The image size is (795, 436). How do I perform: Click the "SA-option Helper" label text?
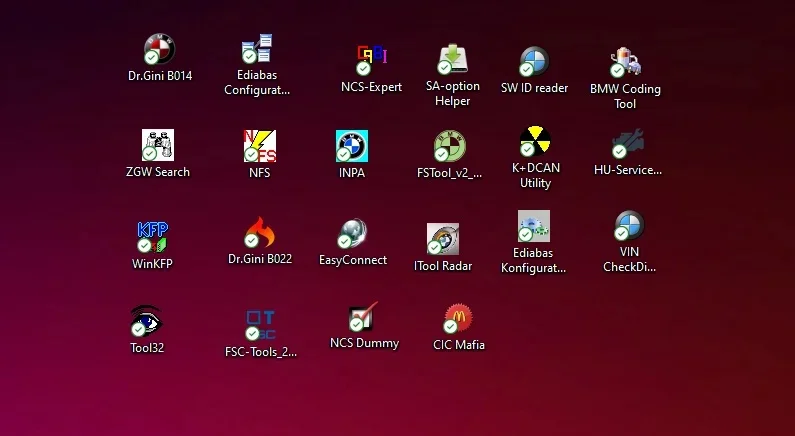coord(453,93)
